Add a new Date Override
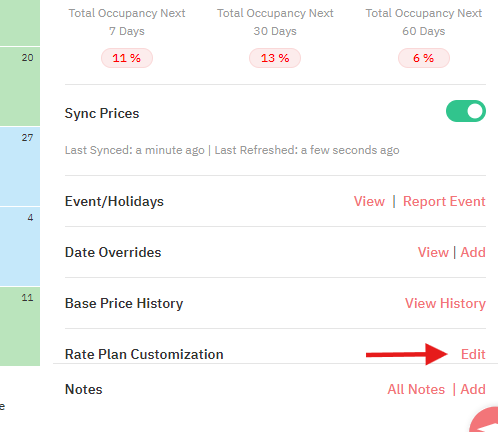The image size is (498, 432). click(x=473, y=252)
